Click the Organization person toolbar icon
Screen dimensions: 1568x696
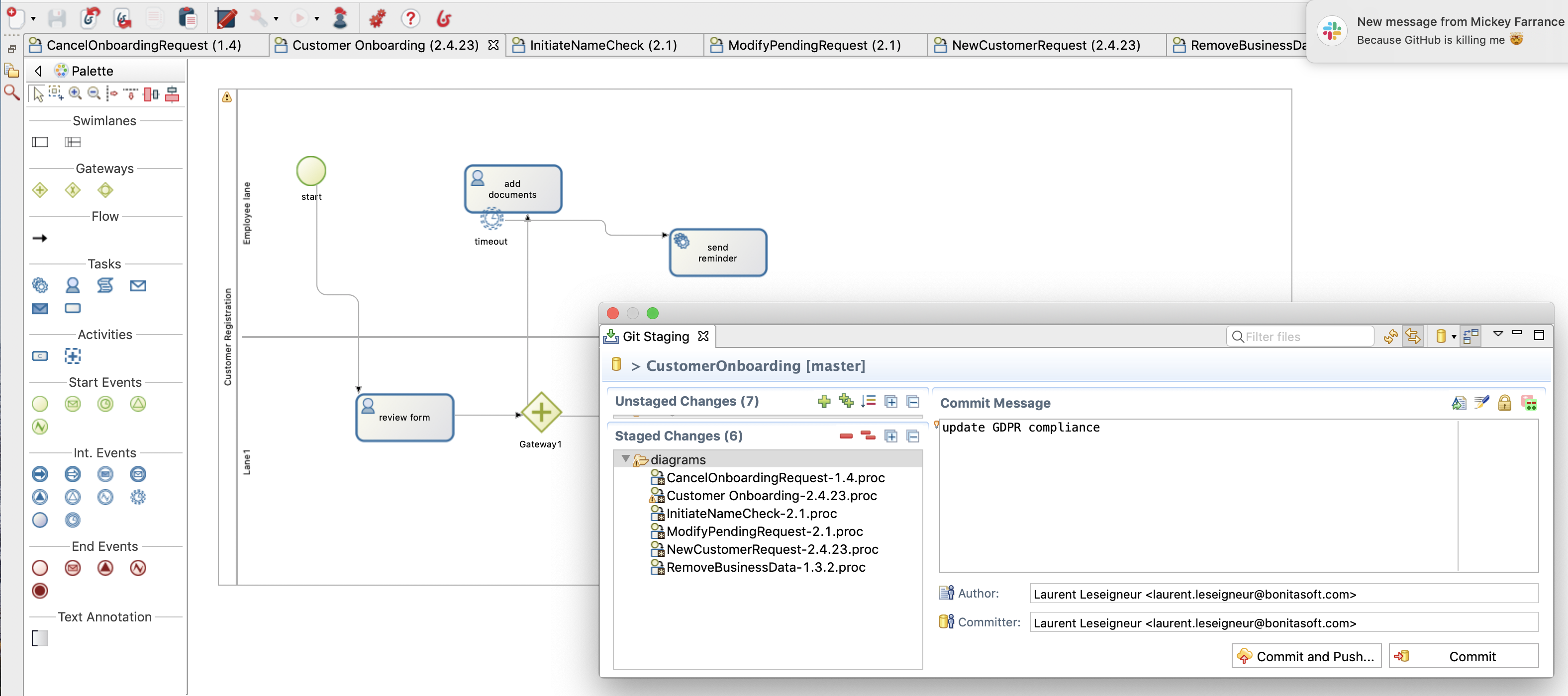pos(341,17)
